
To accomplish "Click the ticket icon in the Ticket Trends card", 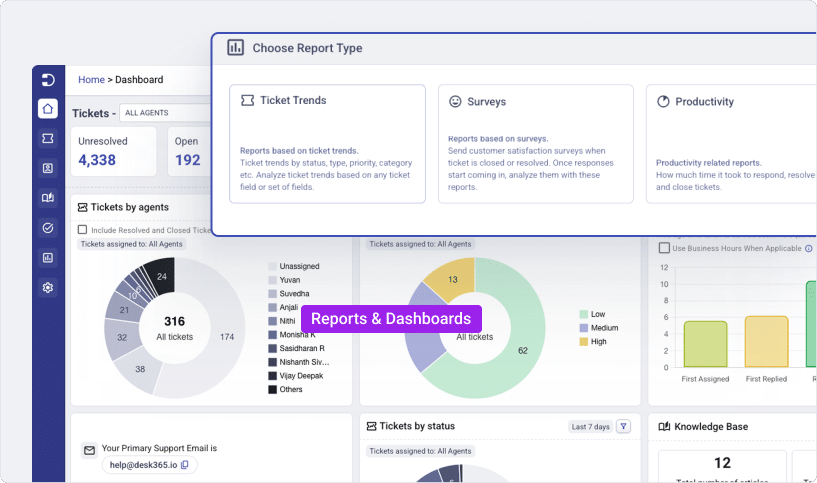I will [x=247, y=100].
